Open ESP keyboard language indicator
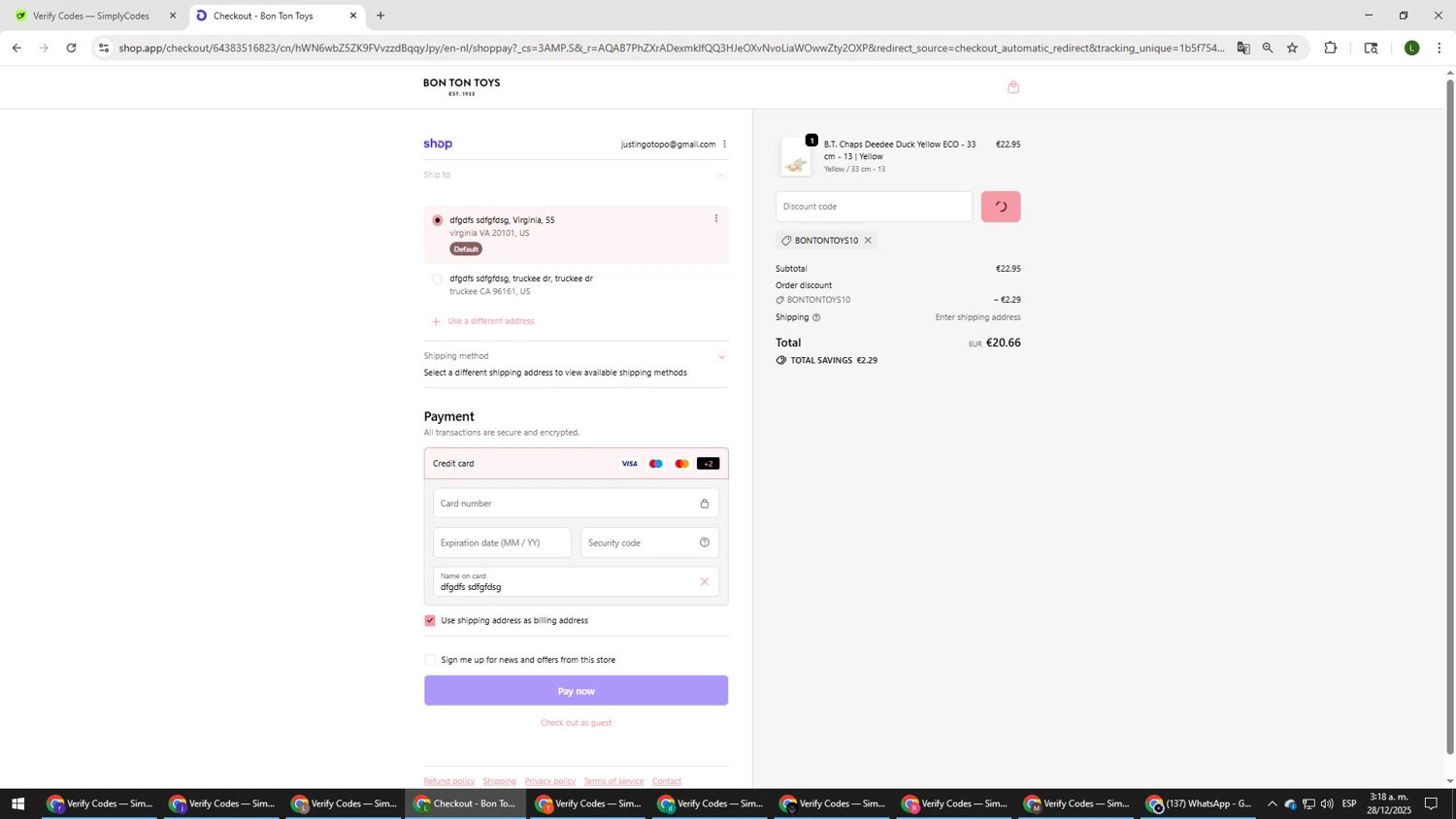 pyautogui.click(x=1349, y=803)
